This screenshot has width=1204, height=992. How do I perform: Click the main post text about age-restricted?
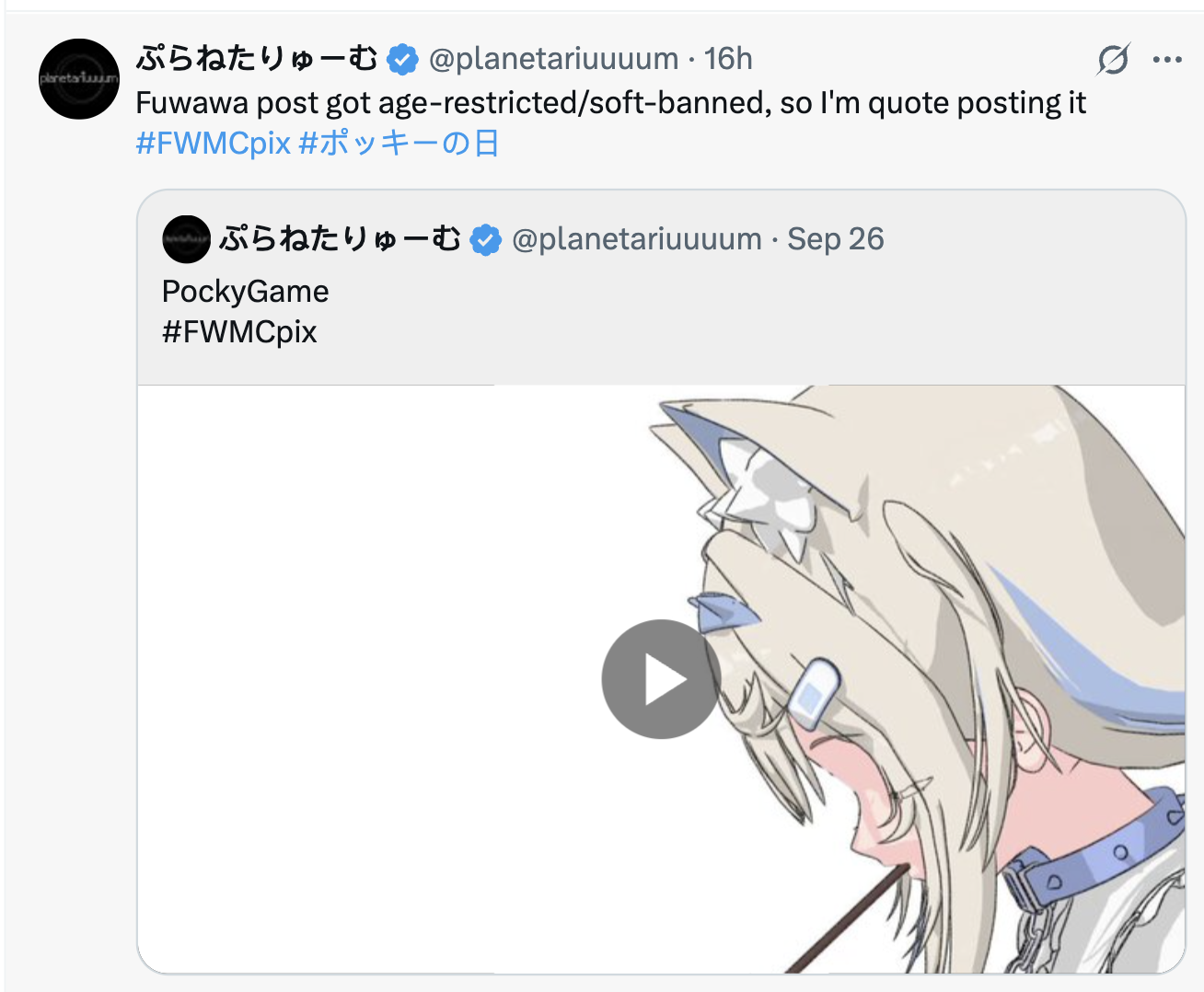click(610, 103)
